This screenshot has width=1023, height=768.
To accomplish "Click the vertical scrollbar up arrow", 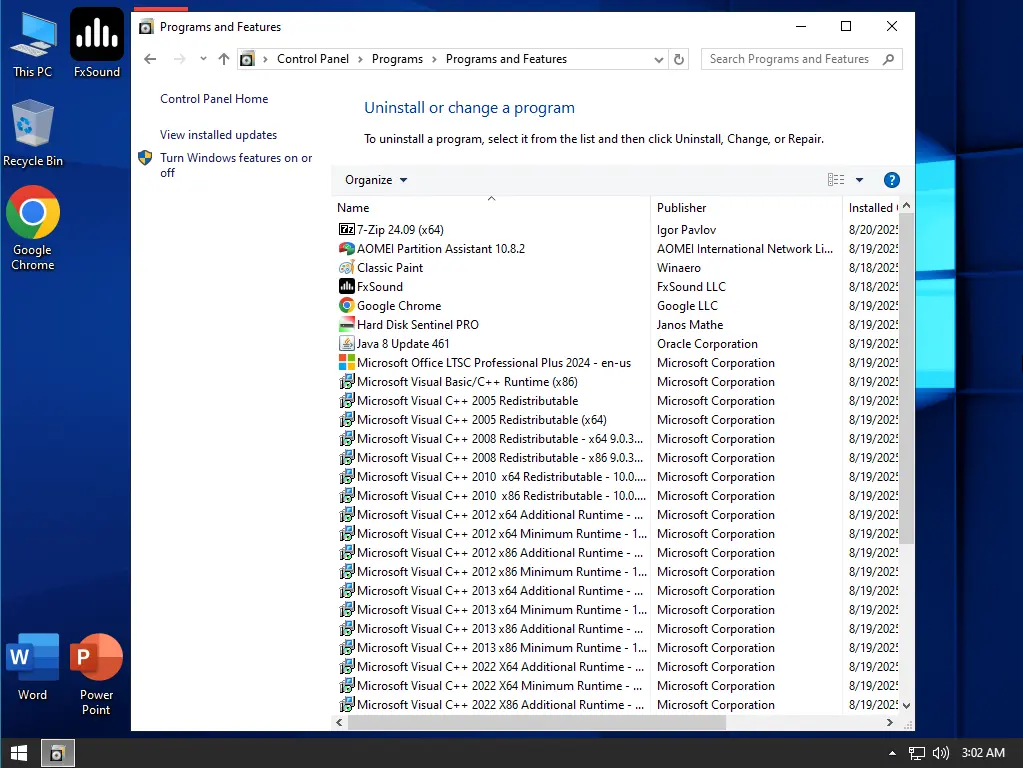I will point(906,206).
